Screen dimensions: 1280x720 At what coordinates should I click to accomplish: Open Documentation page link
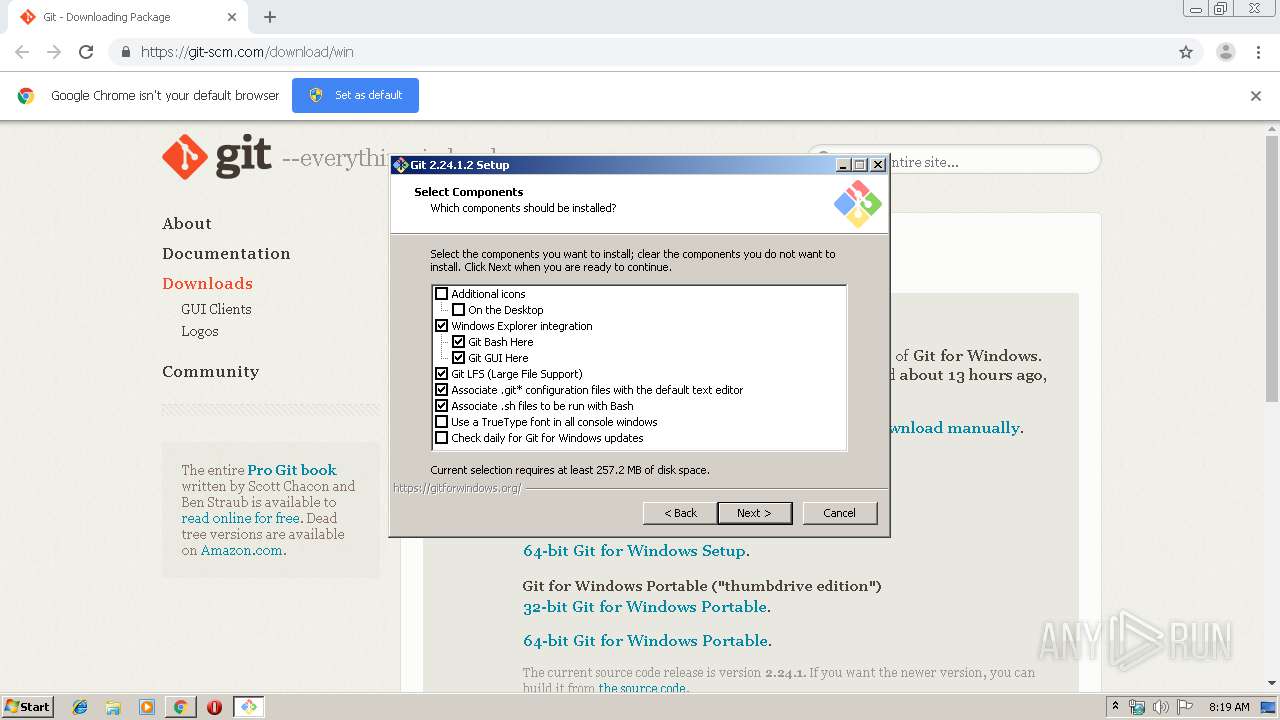226,254
